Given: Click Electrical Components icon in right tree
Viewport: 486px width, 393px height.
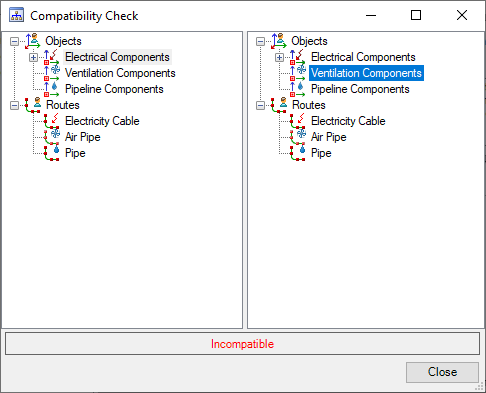Looking at the screenshot, I should pos(298,57).
